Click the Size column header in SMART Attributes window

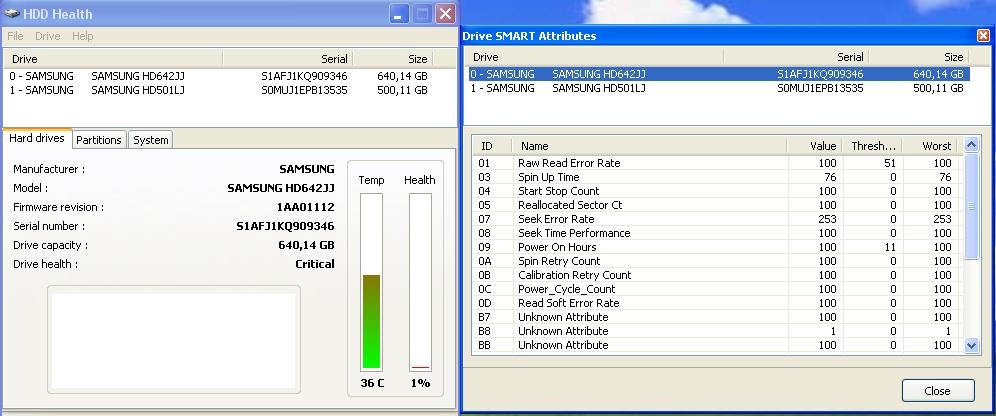[919, 57]
